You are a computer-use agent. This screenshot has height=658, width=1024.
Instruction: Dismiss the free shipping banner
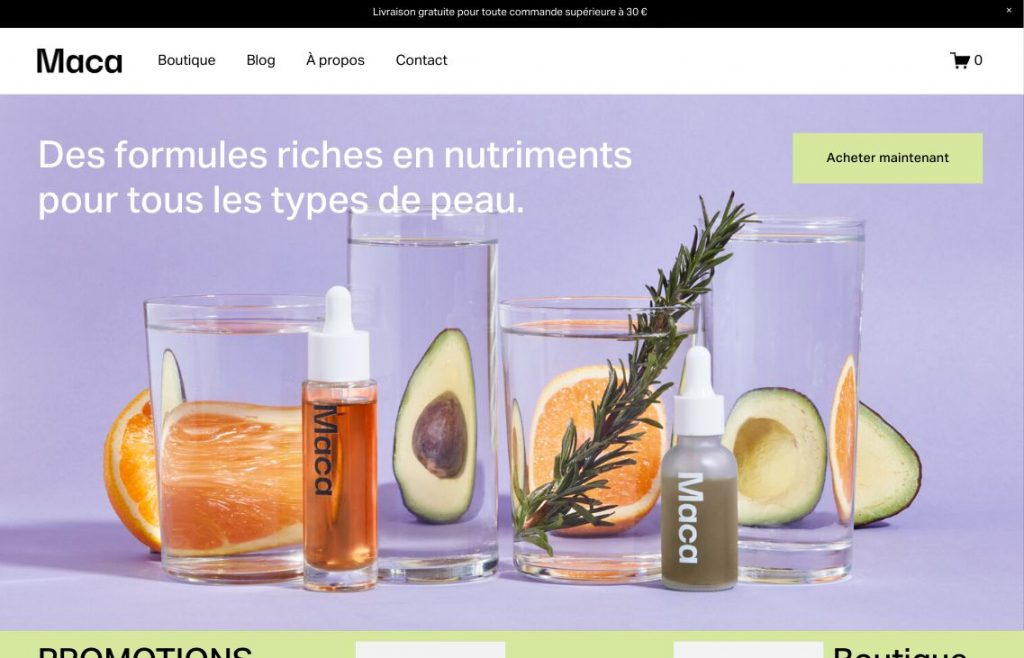pyautogui.click(x=1009, y=10)
